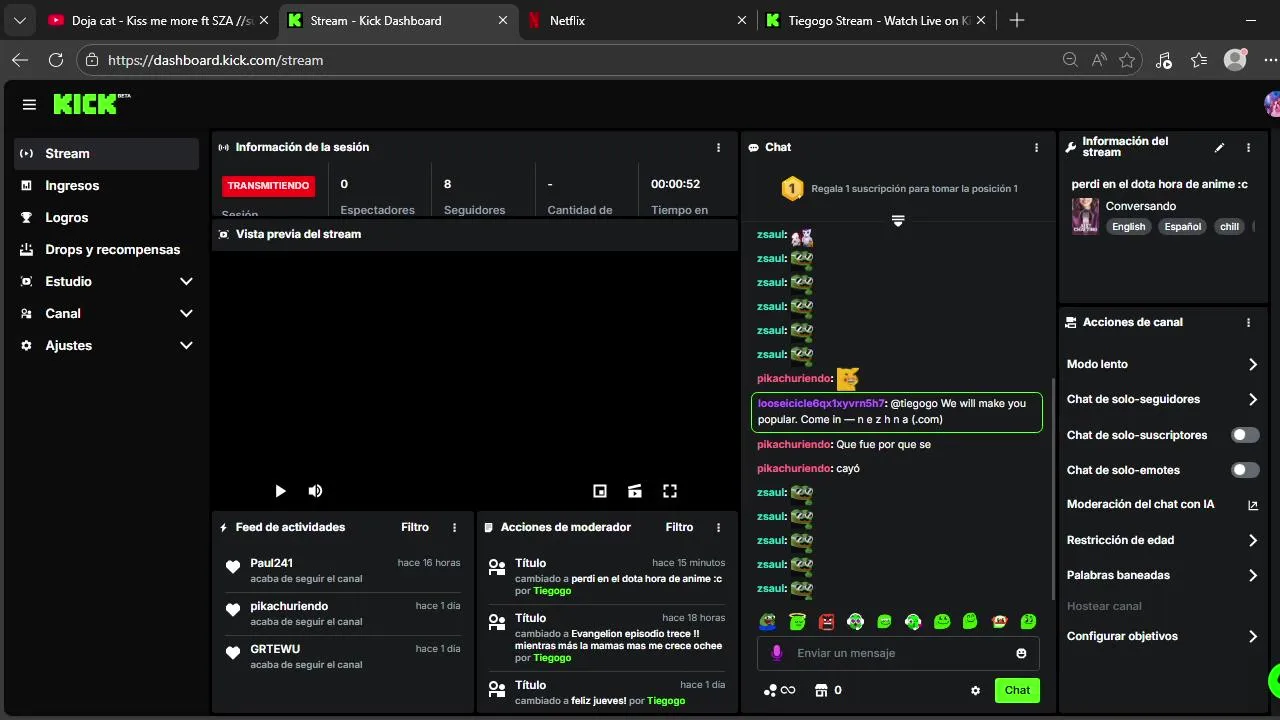Click the TRANSMITIENDO status badge

coord(268,186)
